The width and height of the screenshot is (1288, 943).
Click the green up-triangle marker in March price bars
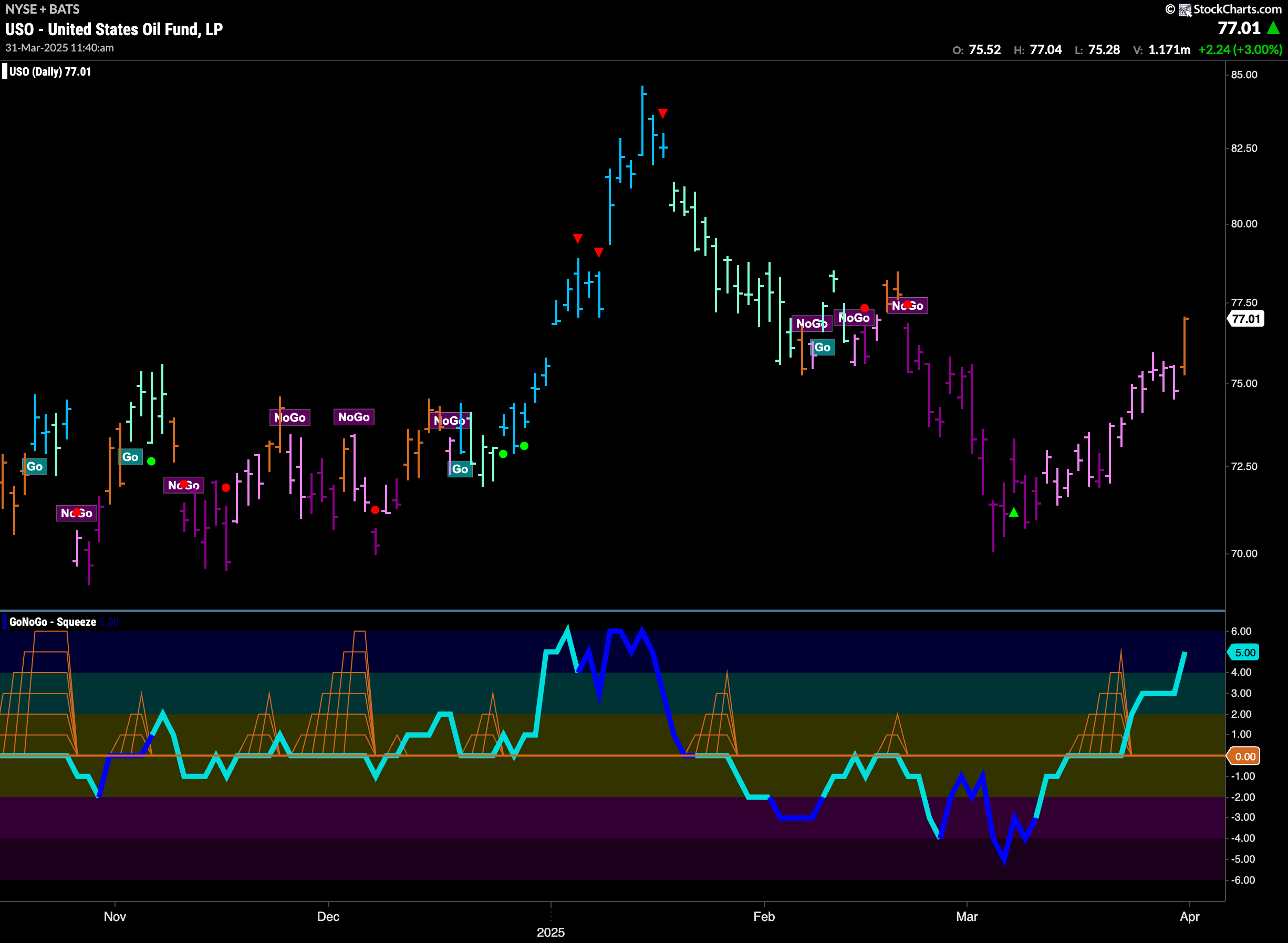(x=1013, y=512)
